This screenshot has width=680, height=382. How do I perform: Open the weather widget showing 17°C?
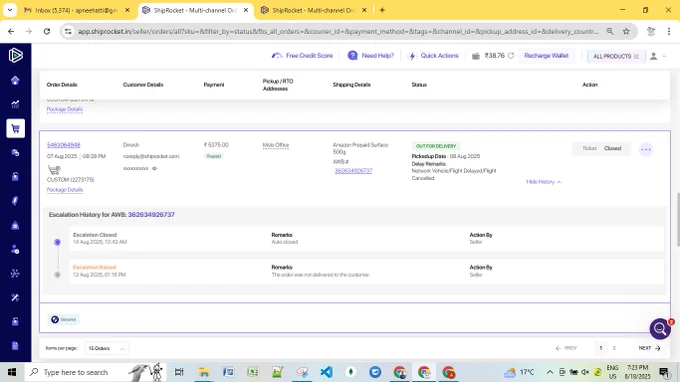coord(520,372)
